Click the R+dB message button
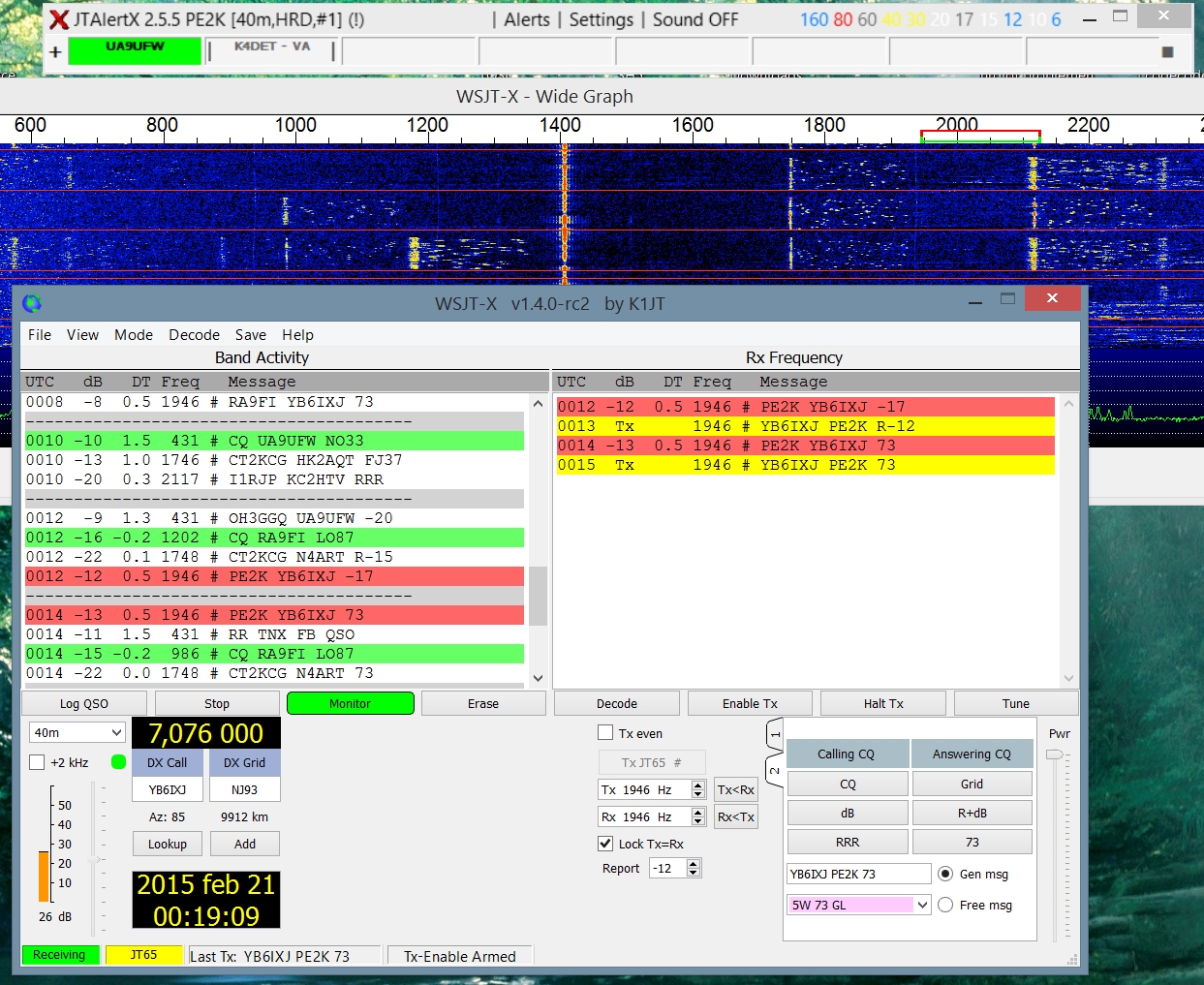Viewport: 1204px width, 985px height. [x=972, y=813]
